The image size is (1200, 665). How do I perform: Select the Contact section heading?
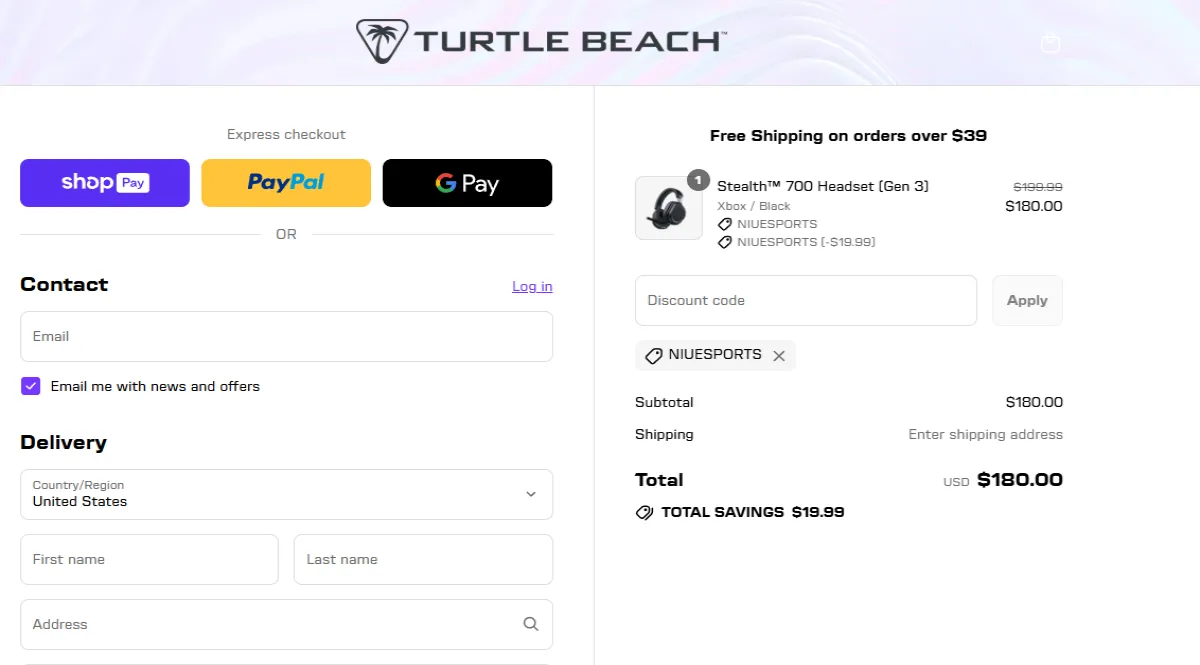63,284
